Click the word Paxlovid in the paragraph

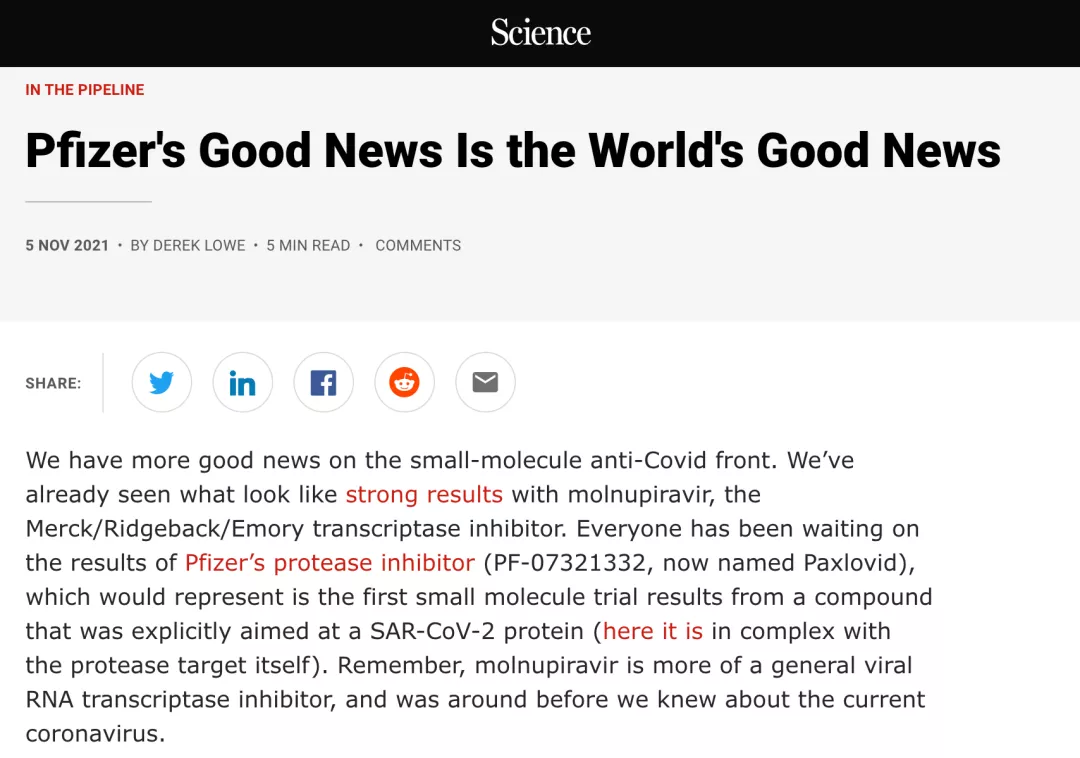tap(853, 563)
